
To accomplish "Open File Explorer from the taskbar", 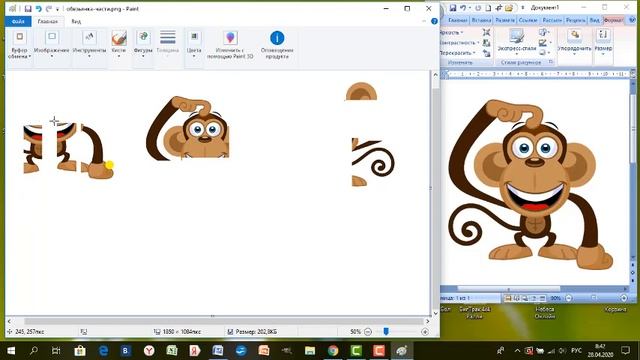I will pyautogui.click(x=310, y=351).
